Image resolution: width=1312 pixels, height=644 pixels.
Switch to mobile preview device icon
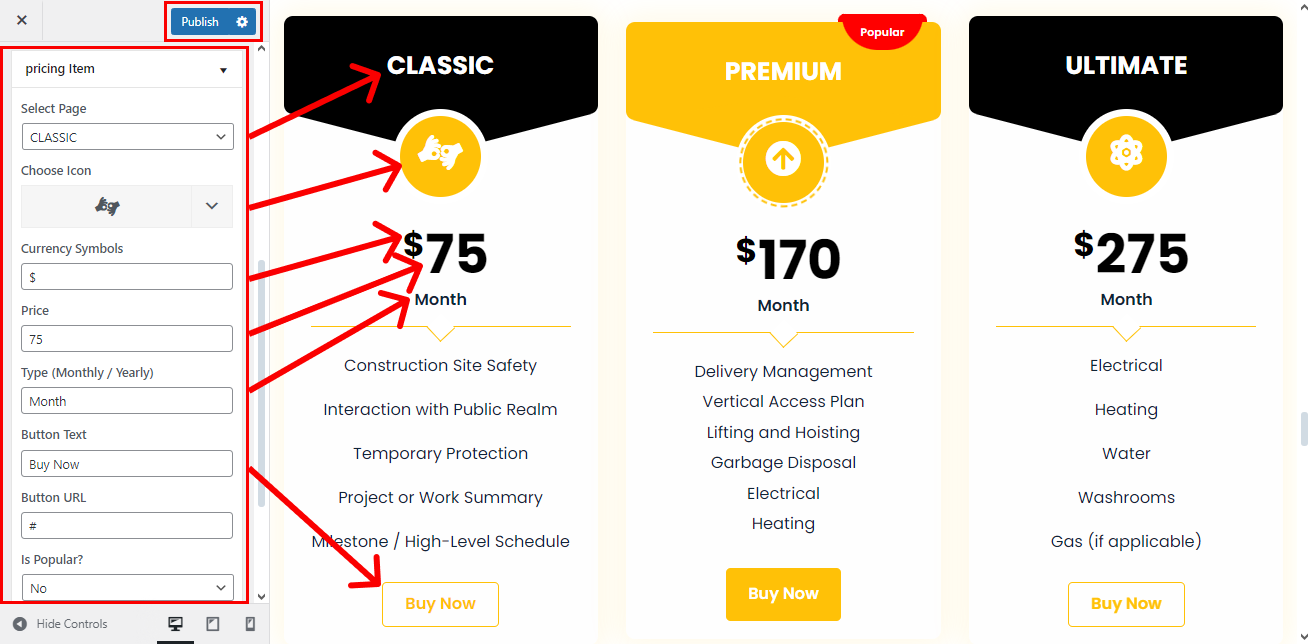tap(250, 624)
